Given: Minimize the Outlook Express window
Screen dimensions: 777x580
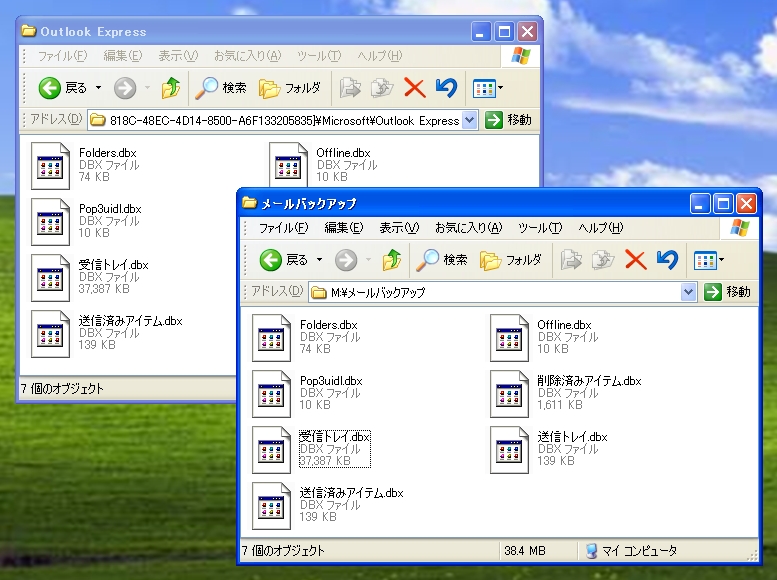Looking at the screenshot, I should [x=480, y=32].
